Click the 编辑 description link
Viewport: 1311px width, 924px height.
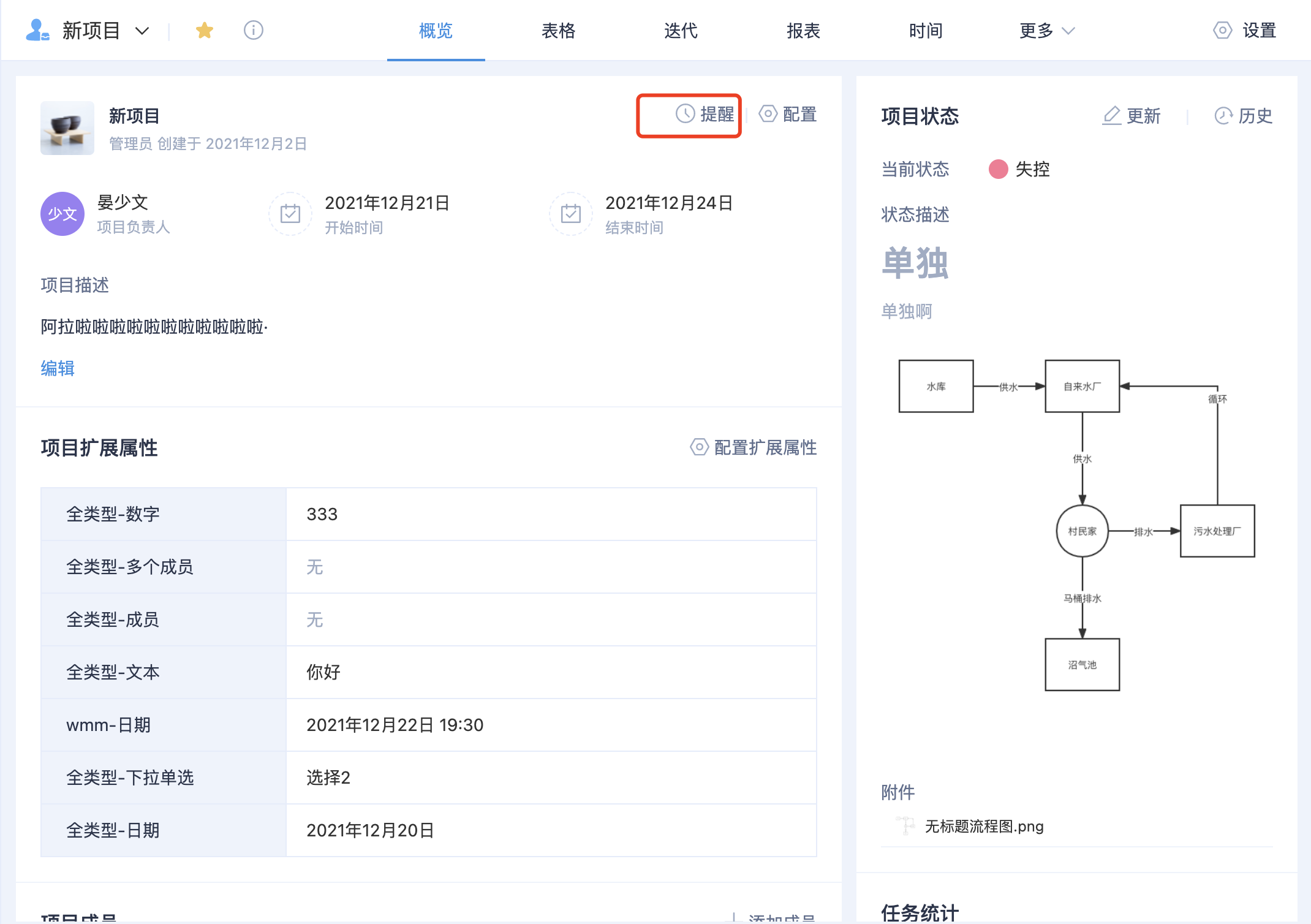[x=58, y=368]
